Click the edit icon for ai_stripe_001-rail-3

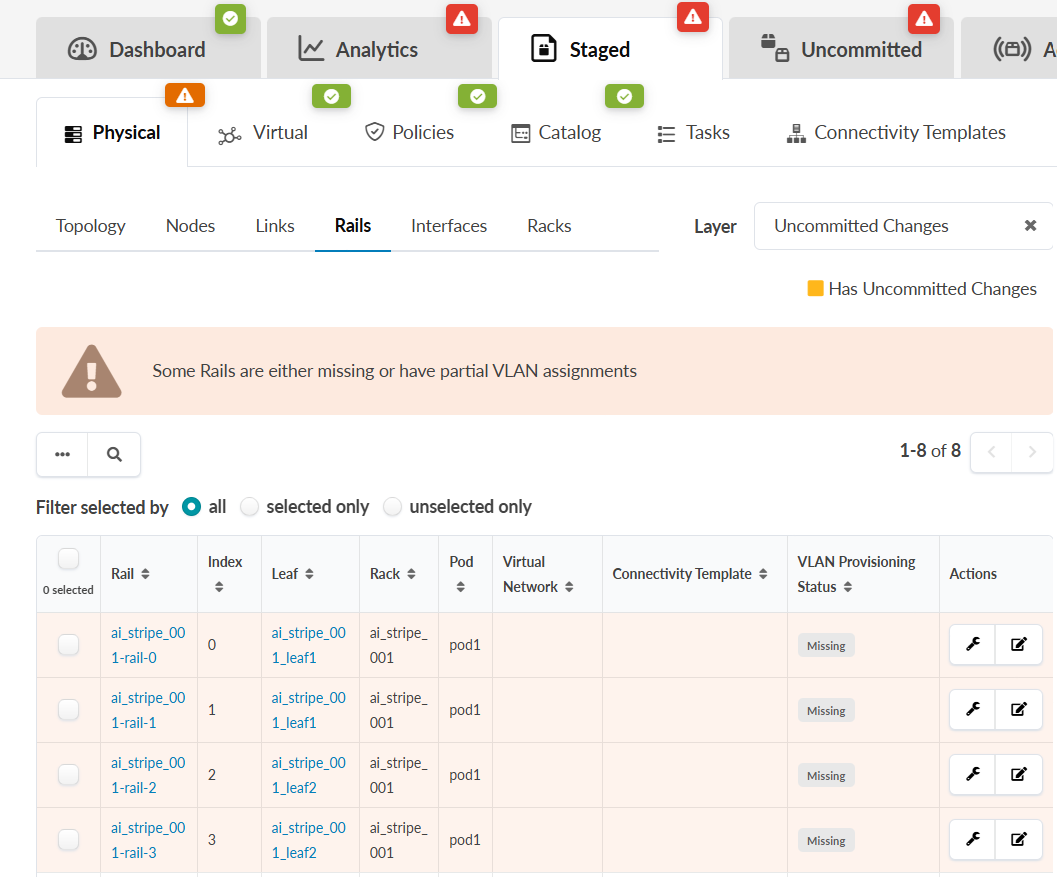1019,839
